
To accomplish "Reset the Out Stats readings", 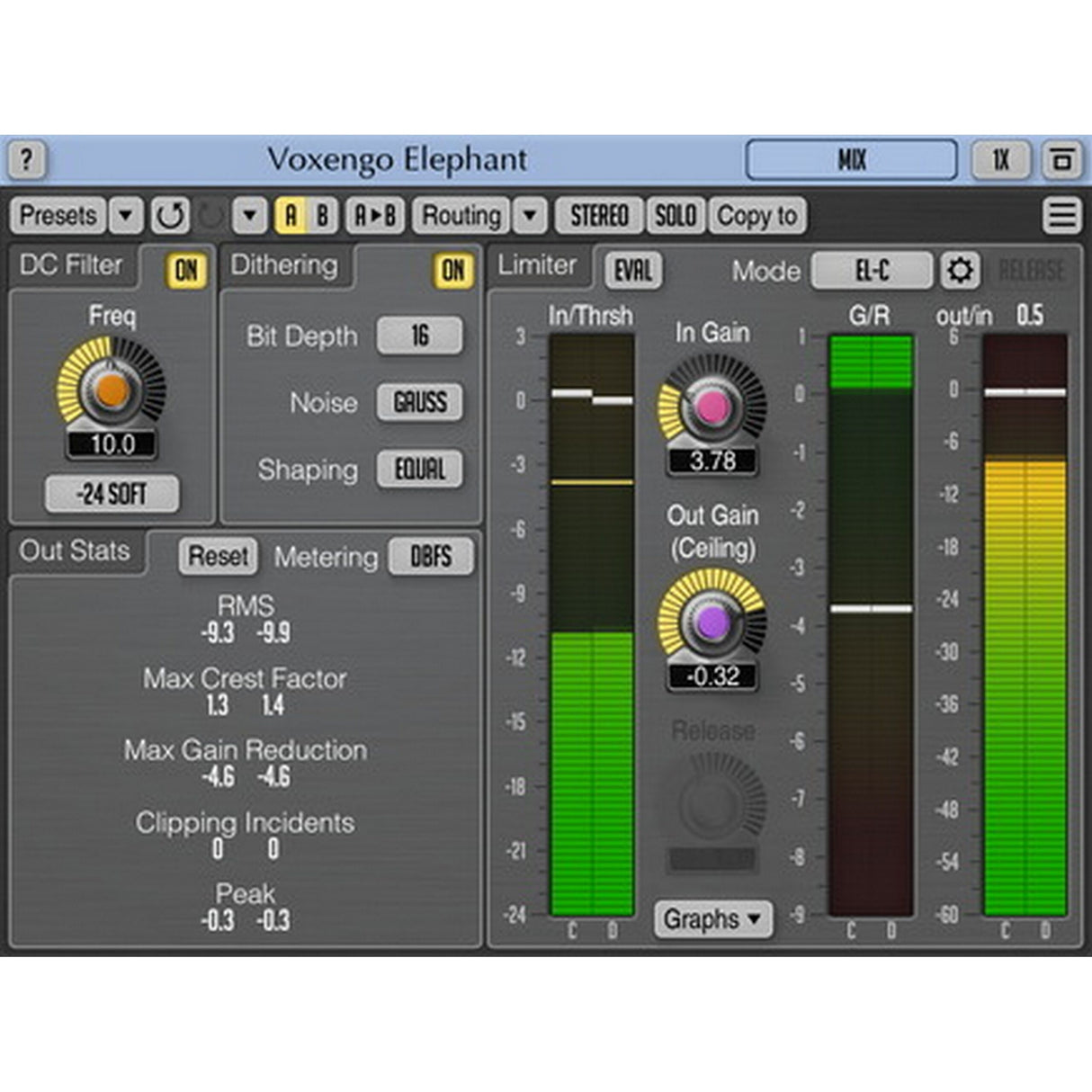I will coord(216,557).
